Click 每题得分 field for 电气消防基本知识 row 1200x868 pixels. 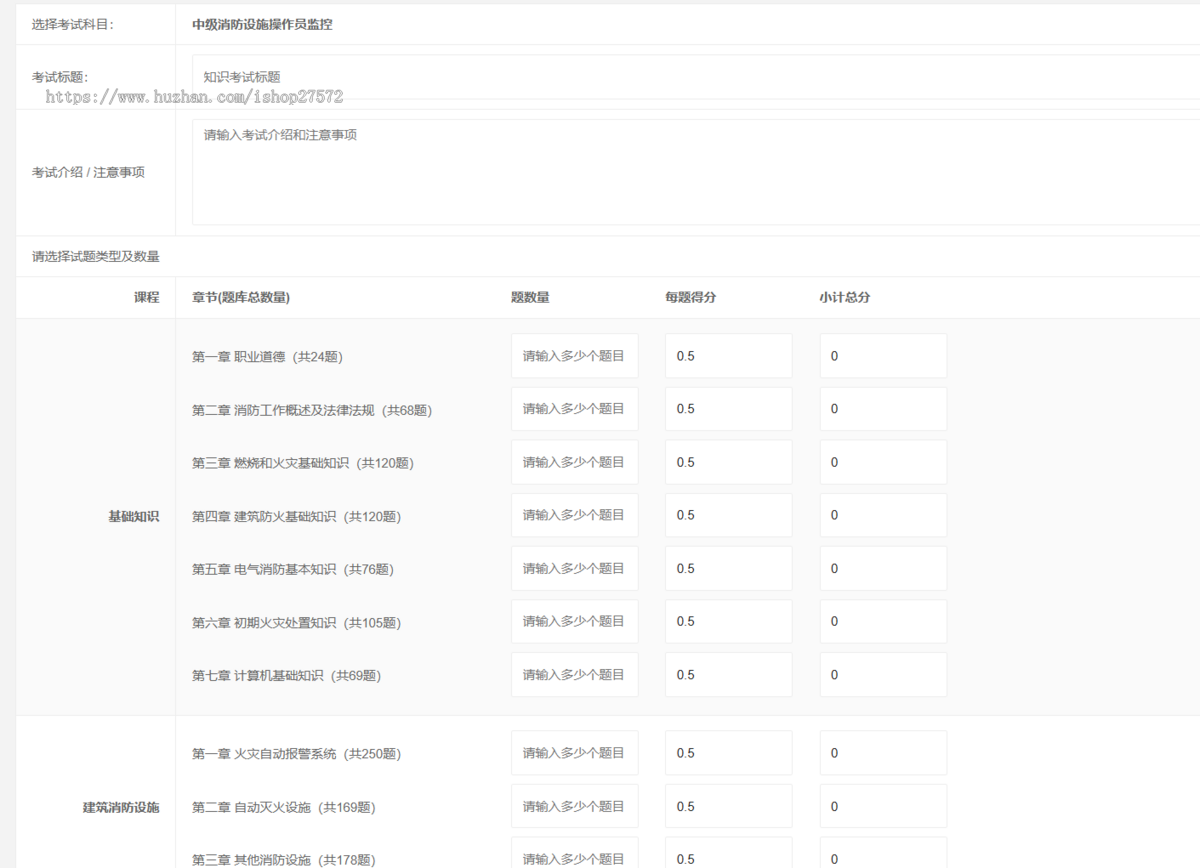tap(729, 568)
